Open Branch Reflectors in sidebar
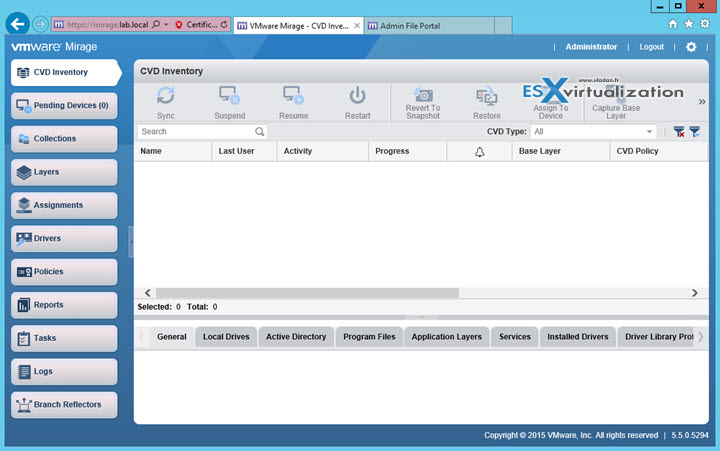720x451 pixels. coord(64,405)
